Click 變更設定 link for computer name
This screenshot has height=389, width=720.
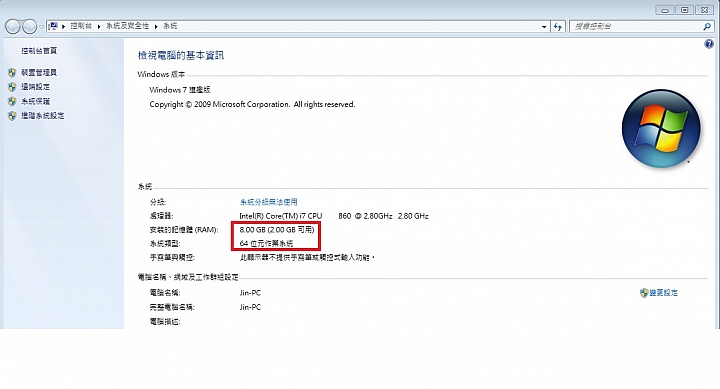664,293
